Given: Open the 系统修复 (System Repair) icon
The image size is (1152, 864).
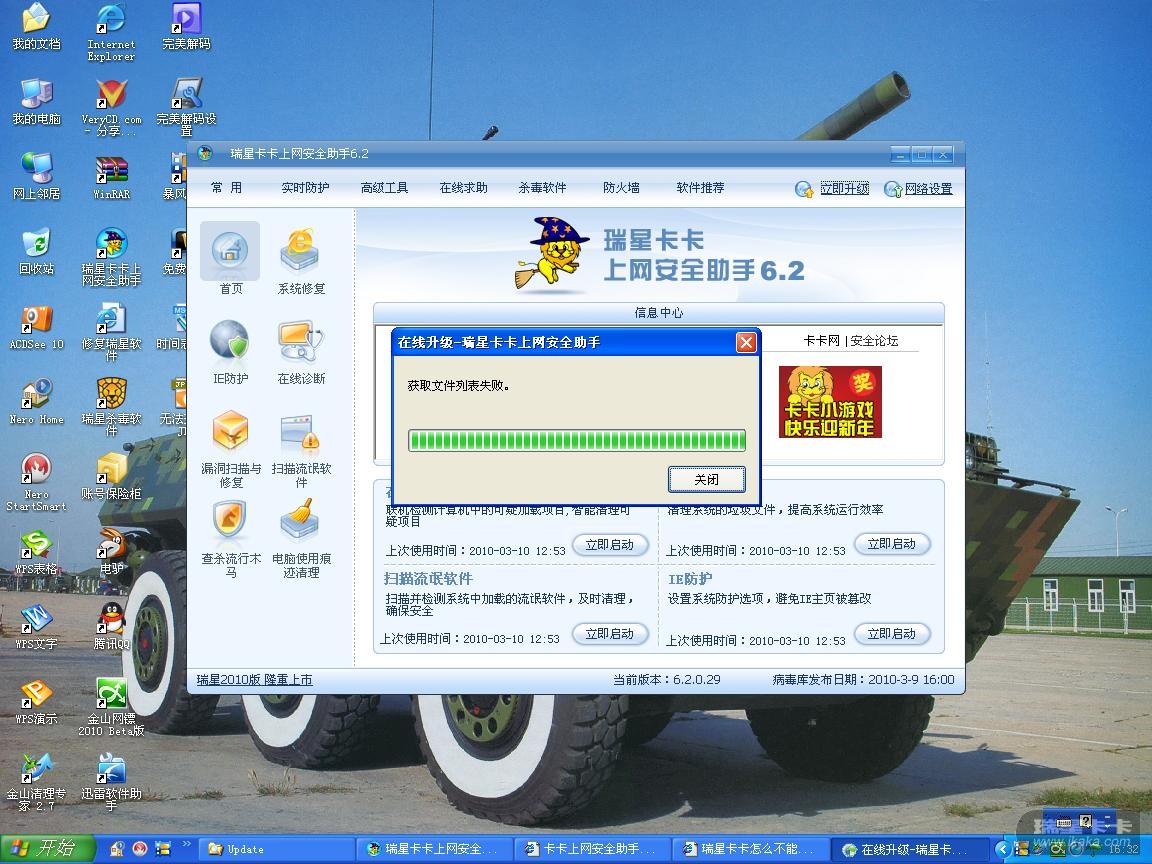Looking at the screenshot, I should 300,251.
